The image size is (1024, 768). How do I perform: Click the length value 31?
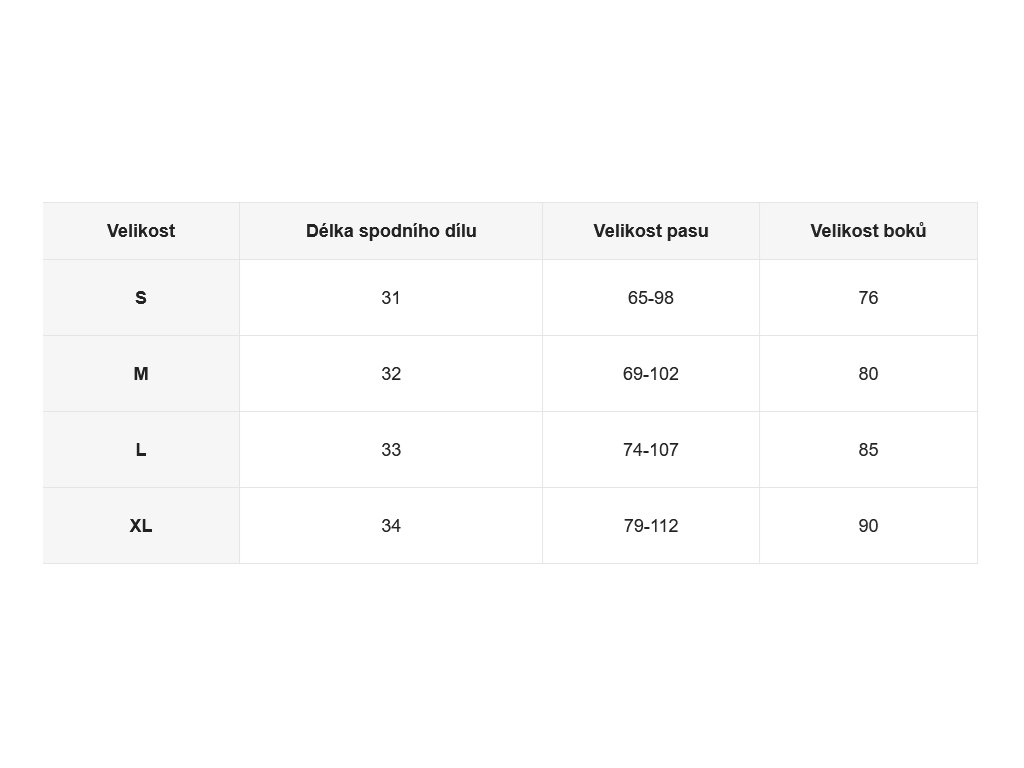click(391, 298)
